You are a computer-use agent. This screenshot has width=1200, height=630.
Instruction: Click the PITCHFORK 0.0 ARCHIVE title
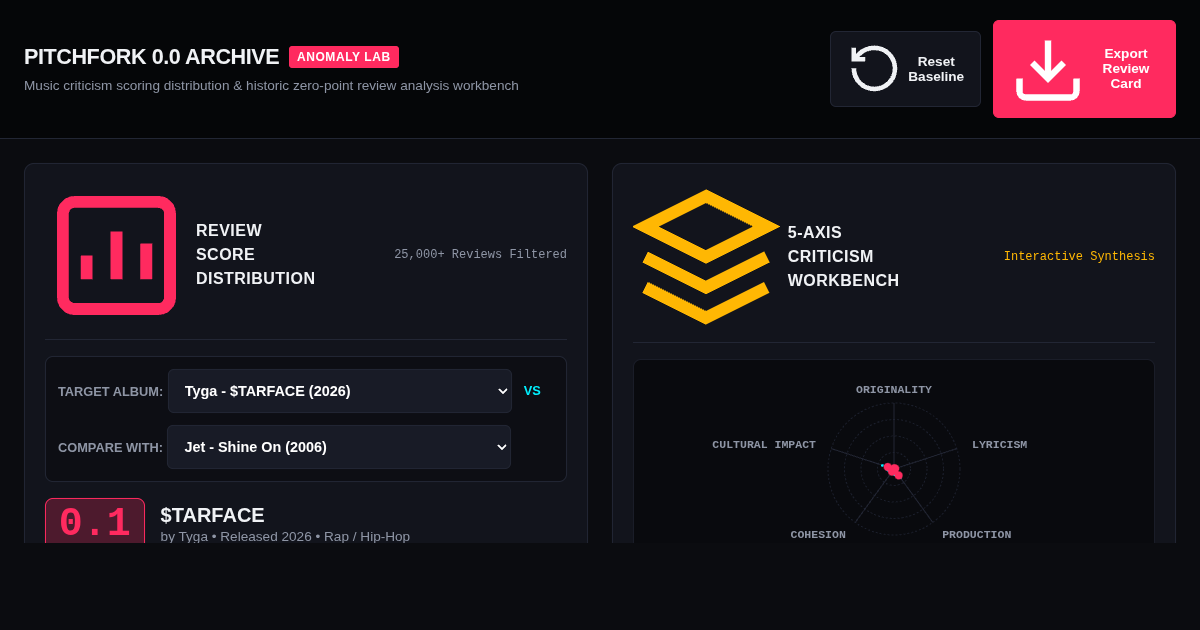pos(151,57)
